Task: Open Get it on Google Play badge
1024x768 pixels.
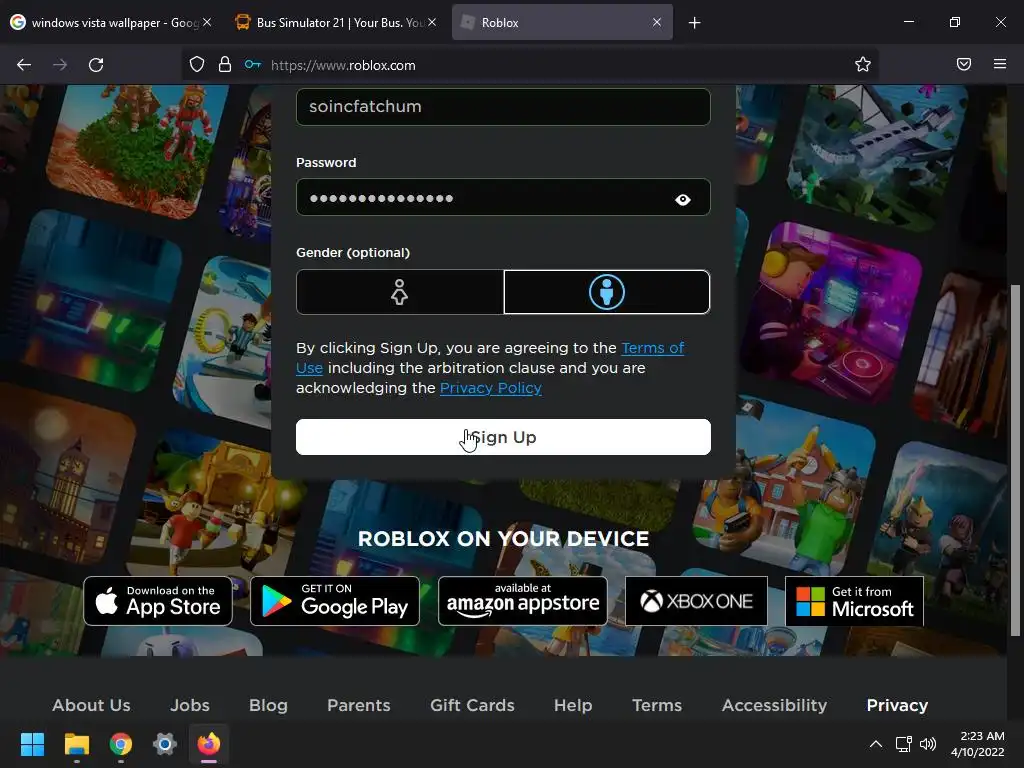Action: point(335,601)
